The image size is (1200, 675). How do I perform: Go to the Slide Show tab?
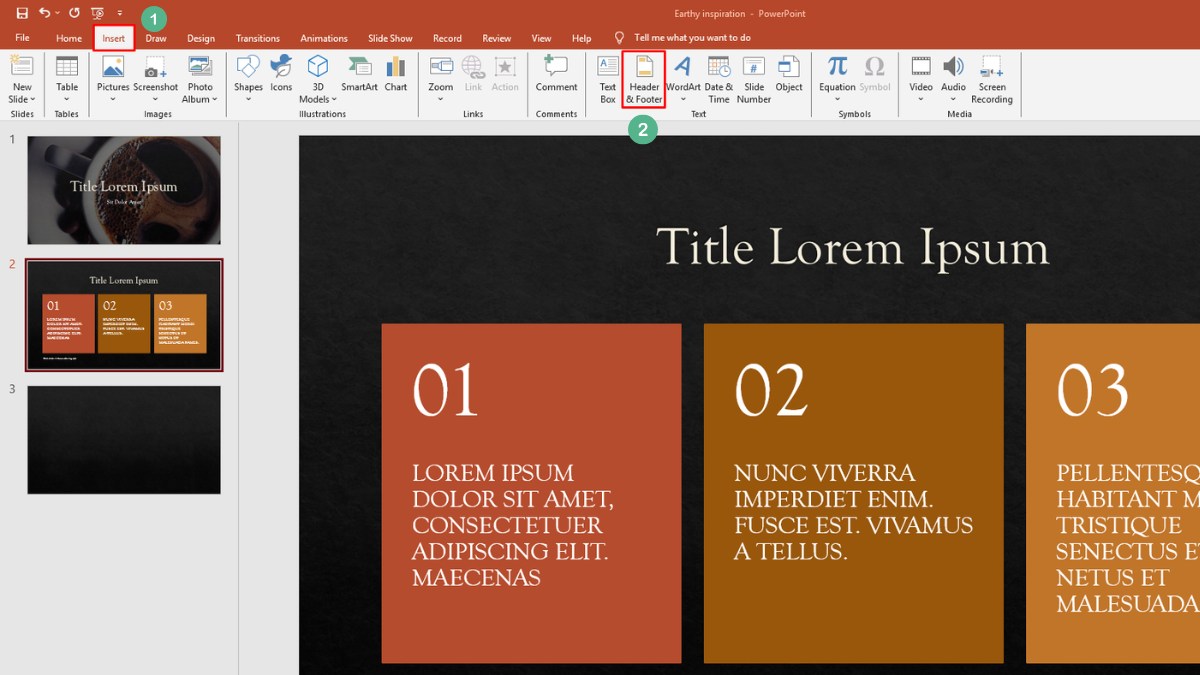point(390,38)
